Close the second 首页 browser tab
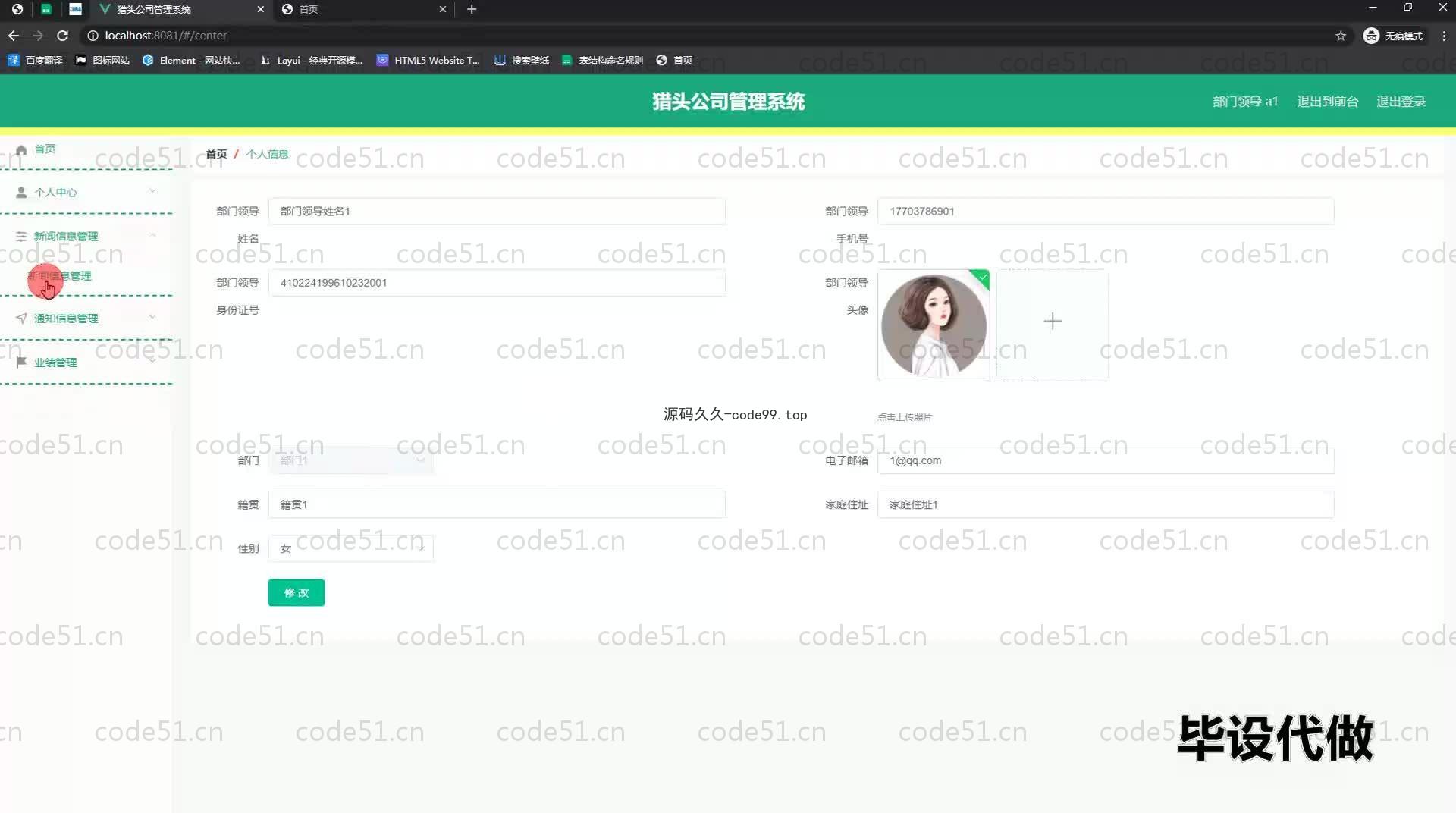 pos(443,9)
